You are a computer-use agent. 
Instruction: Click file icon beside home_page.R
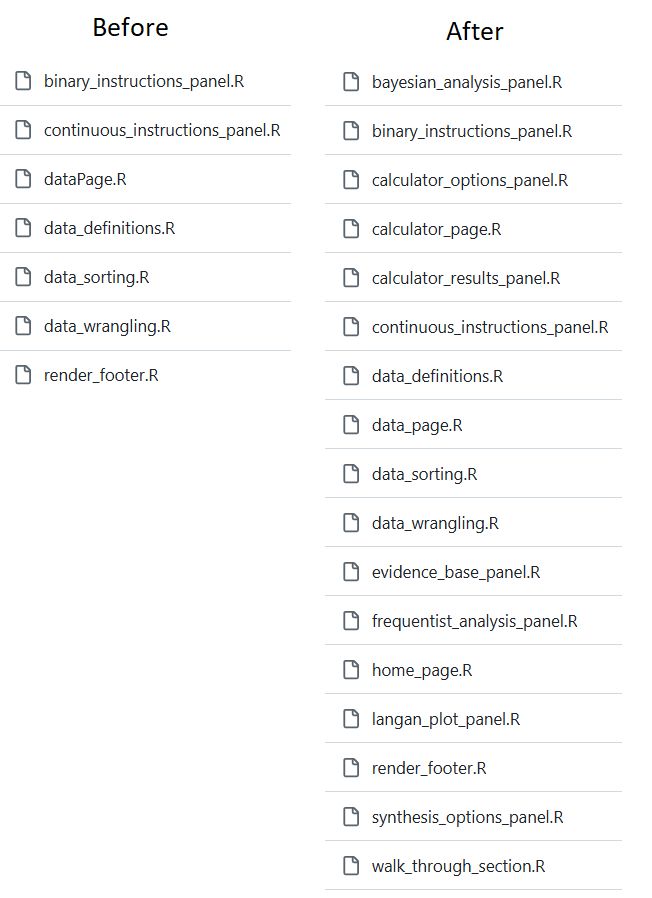(x=351, y=670)
